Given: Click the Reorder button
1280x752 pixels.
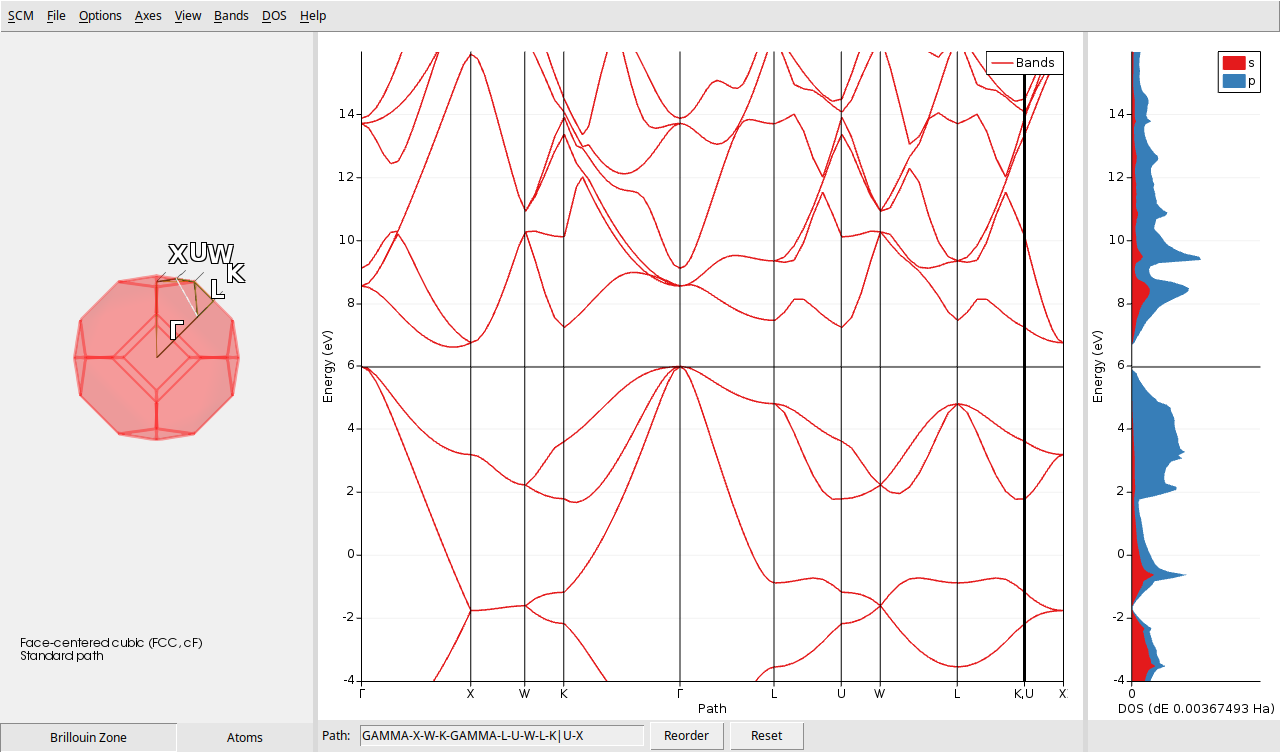Looking at the screenshot, I should pyautogui.click(x=687, y=735).
